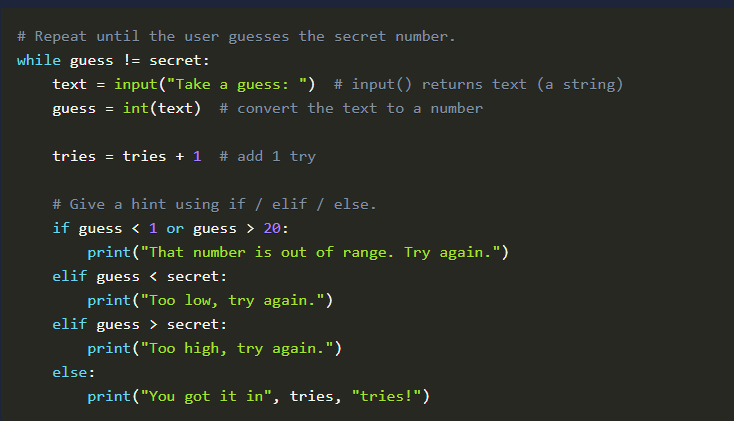Click the 'elif guess > secret' line

click(140, 324)
